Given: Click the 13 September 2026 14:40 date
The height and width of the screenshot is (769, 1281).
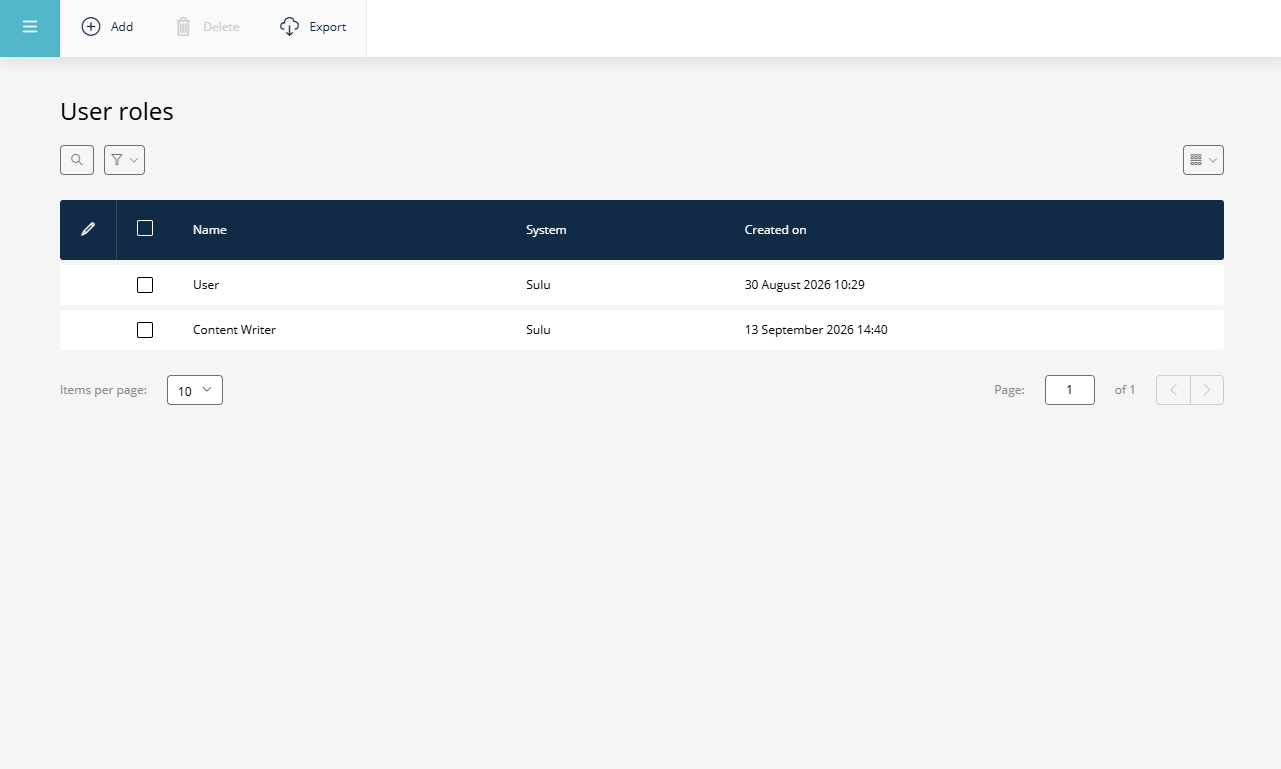Looking at the screenshot, I should click(816, 330).
